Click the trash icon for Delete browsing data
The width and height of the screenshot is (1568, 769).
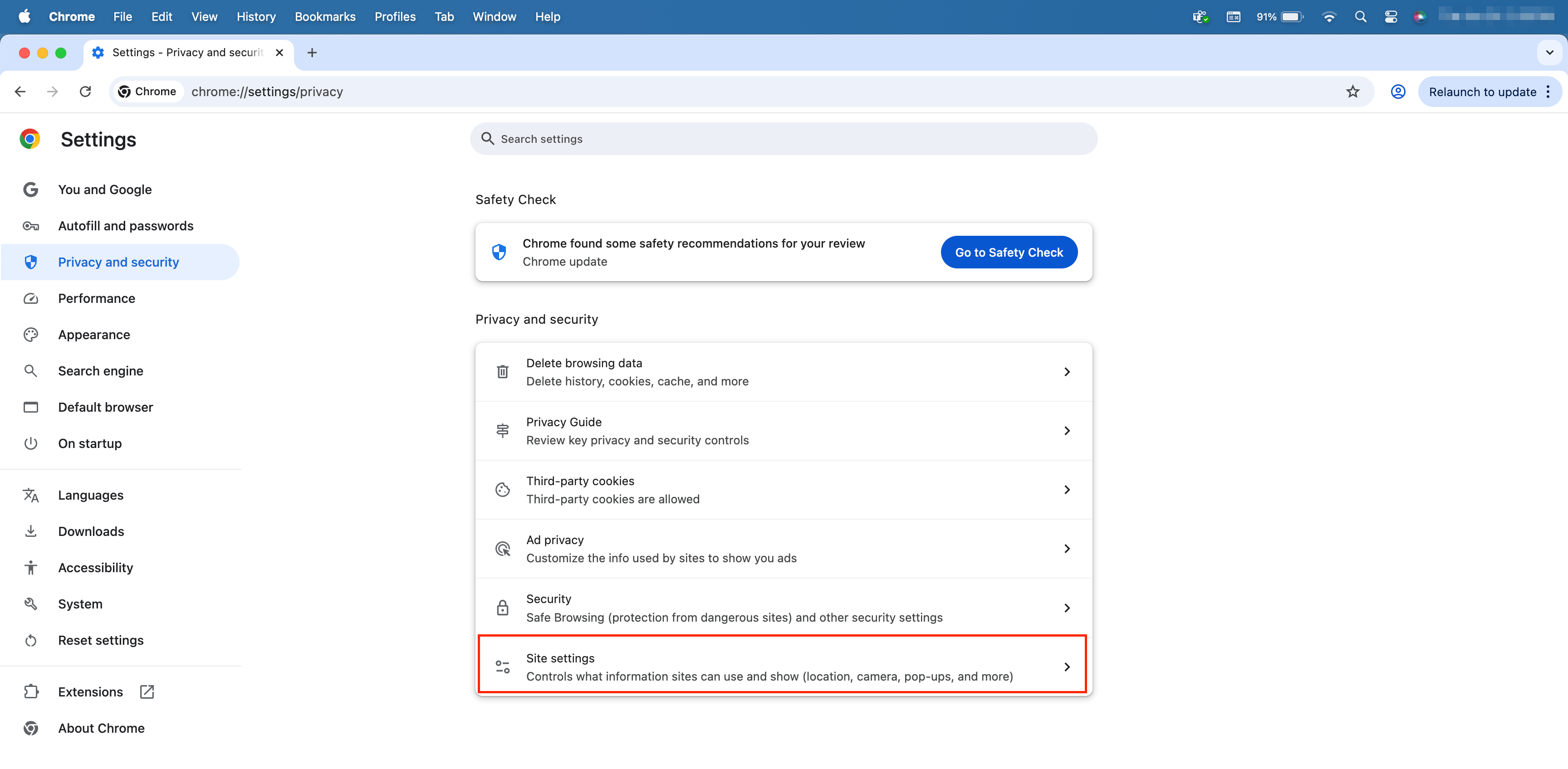tap(502, 372)
